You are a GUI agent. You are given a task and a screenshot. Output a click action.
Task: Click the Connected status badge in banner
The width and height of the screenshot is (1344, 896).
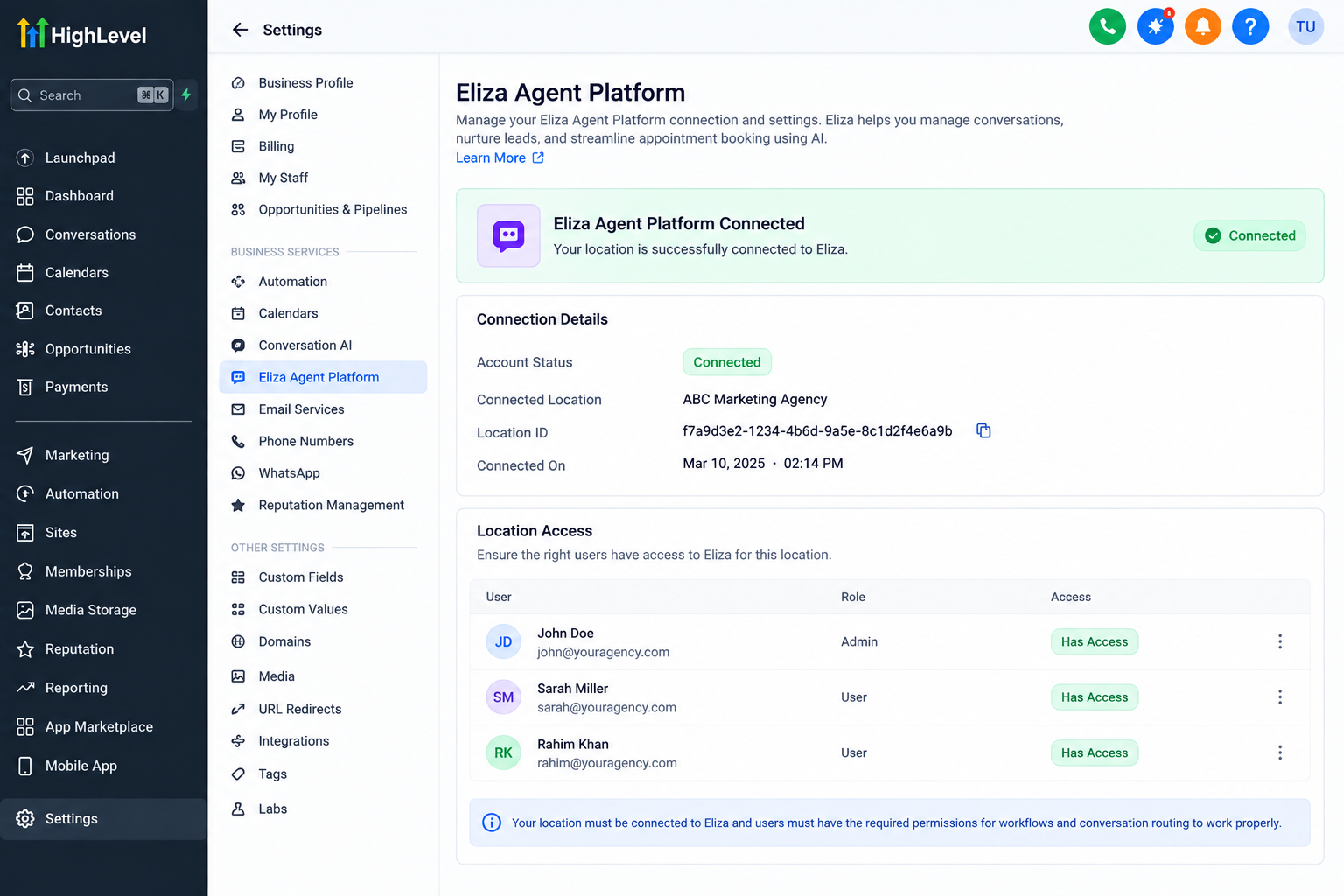pos(1250,235)
